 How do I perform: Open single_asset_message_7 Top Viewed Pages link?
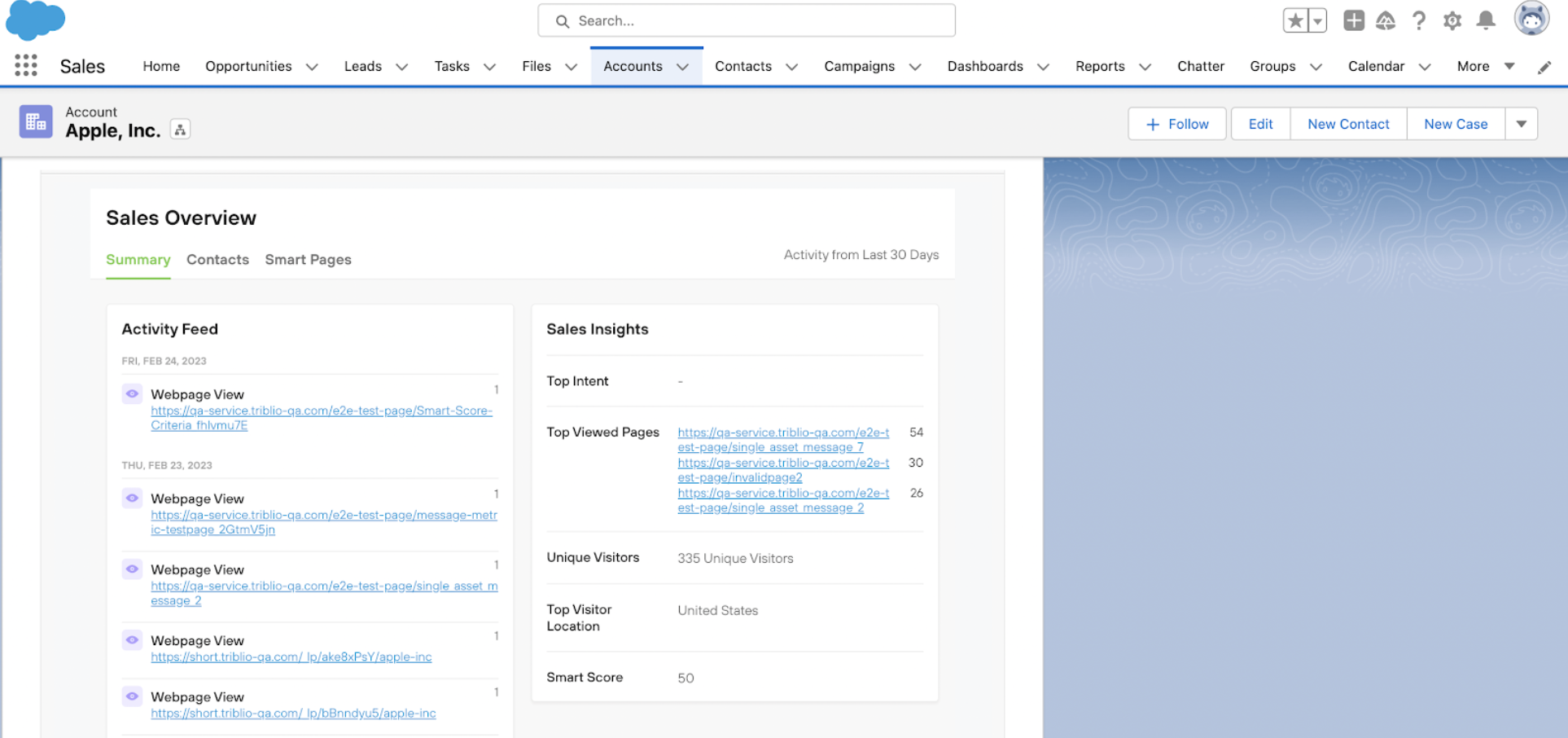[783, 440]
